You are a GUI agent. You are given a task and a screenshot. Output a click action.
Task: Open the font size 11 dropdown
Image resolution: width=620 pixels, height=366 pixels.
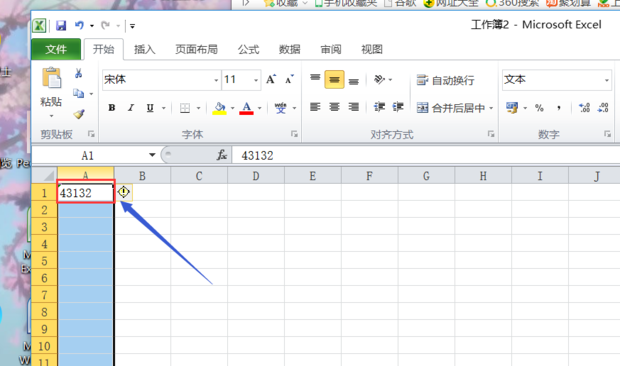pyautogui.click(x=256, y=80)
